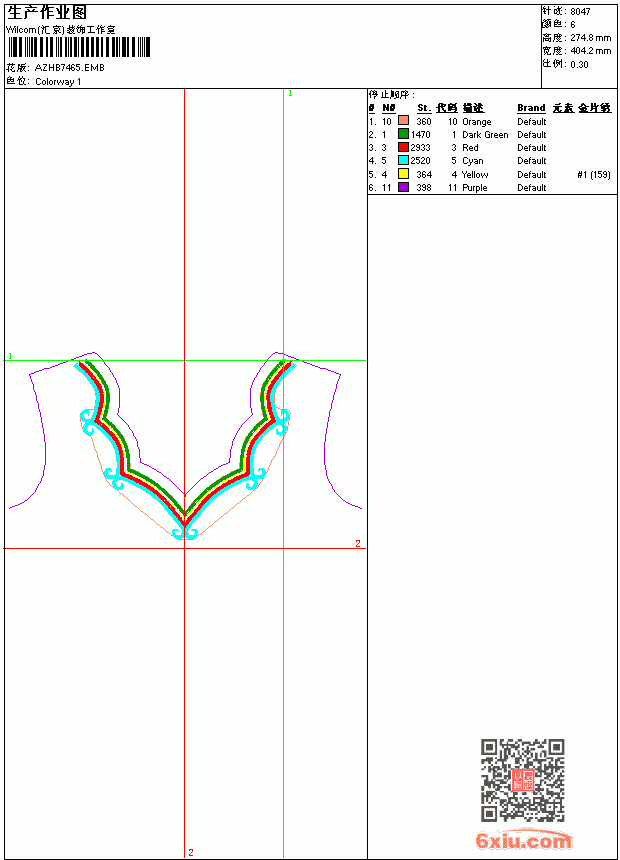This screenshot has width=620, height=860.
Task: Click the Orange color swatch
Action: click(x=403, y=121)
